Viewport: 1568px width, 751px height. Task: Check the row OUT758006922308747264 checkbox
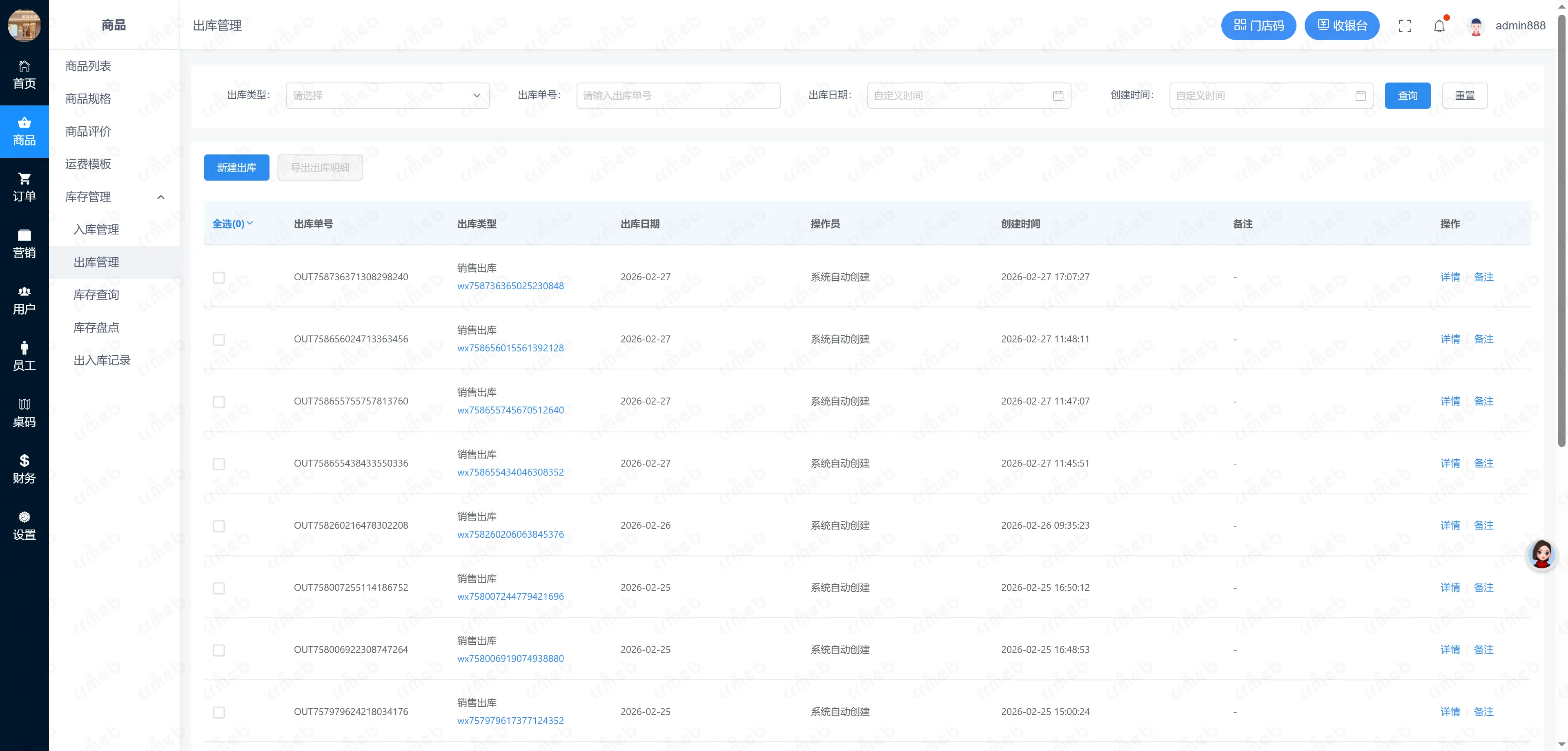218,650
